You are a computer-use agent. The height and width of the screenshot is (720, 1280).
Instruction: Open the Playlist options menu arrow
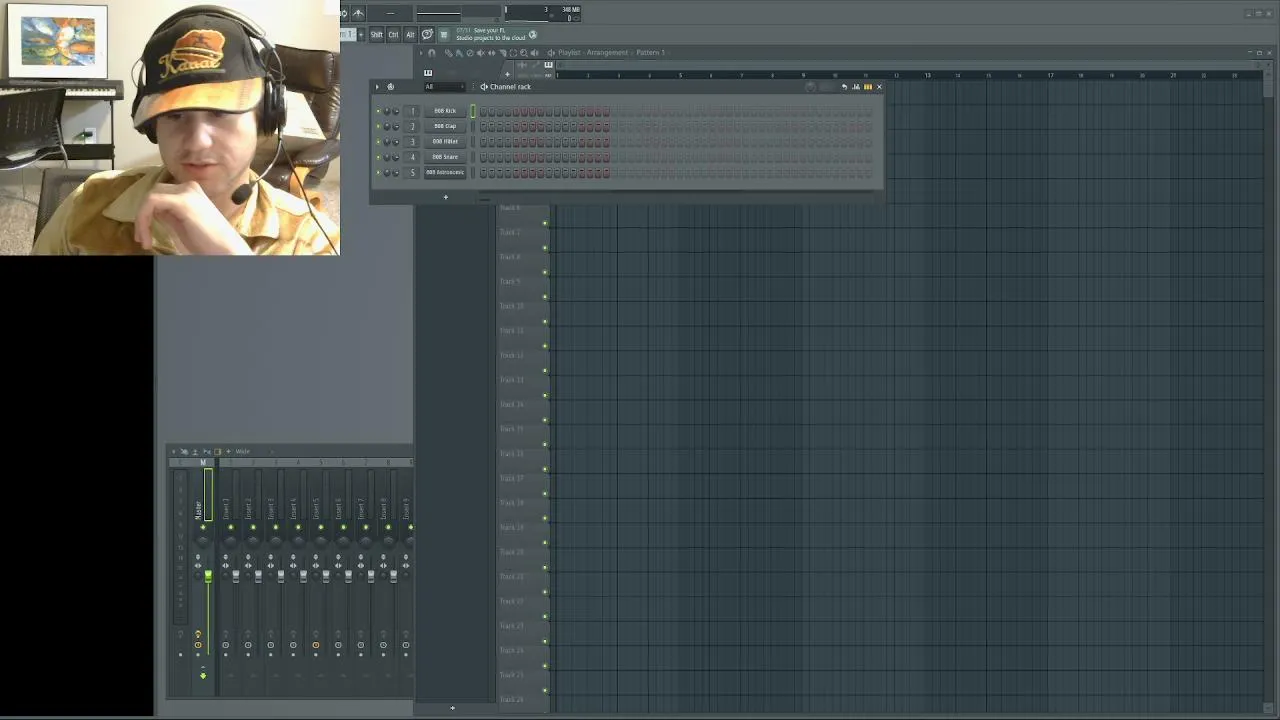[x=420, y=53]
